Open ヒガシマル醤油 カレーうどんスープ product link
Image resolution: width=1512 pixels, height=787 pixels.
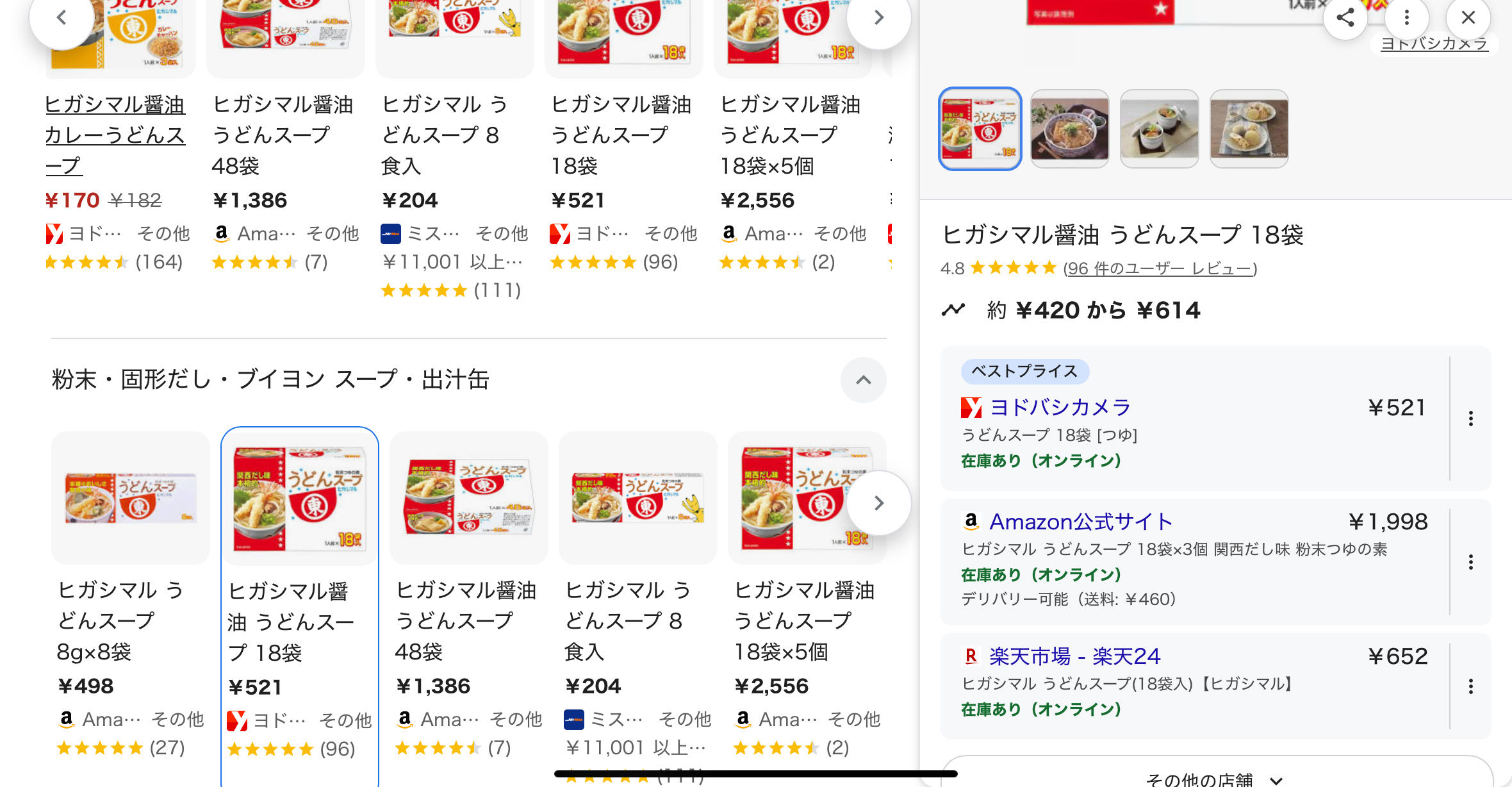pos(115,135)
